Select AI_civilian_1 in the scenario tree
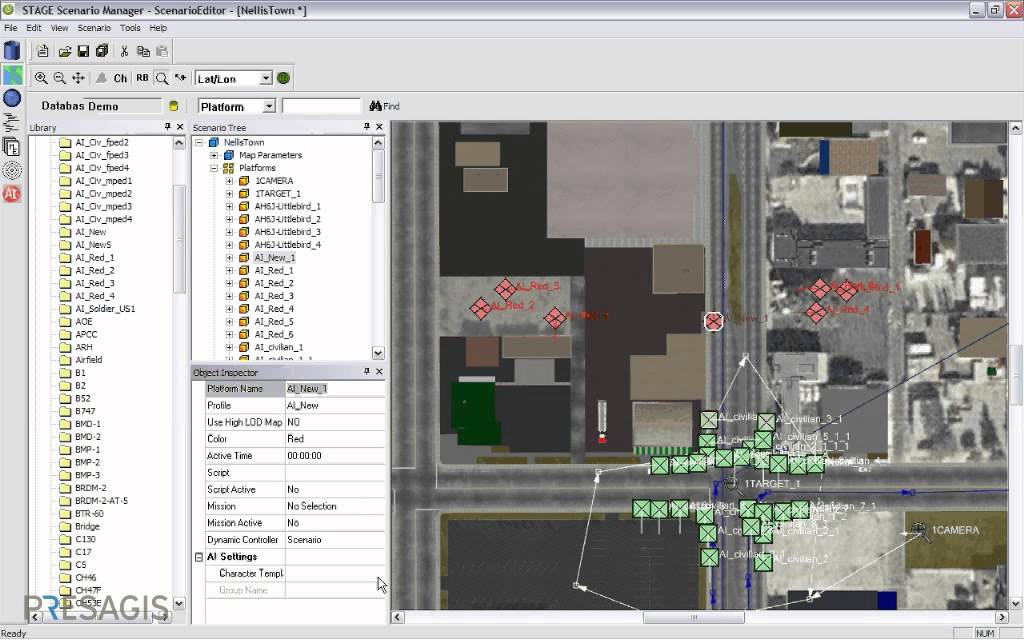Screen dimensions: 1024x640 tap(278, 347)
